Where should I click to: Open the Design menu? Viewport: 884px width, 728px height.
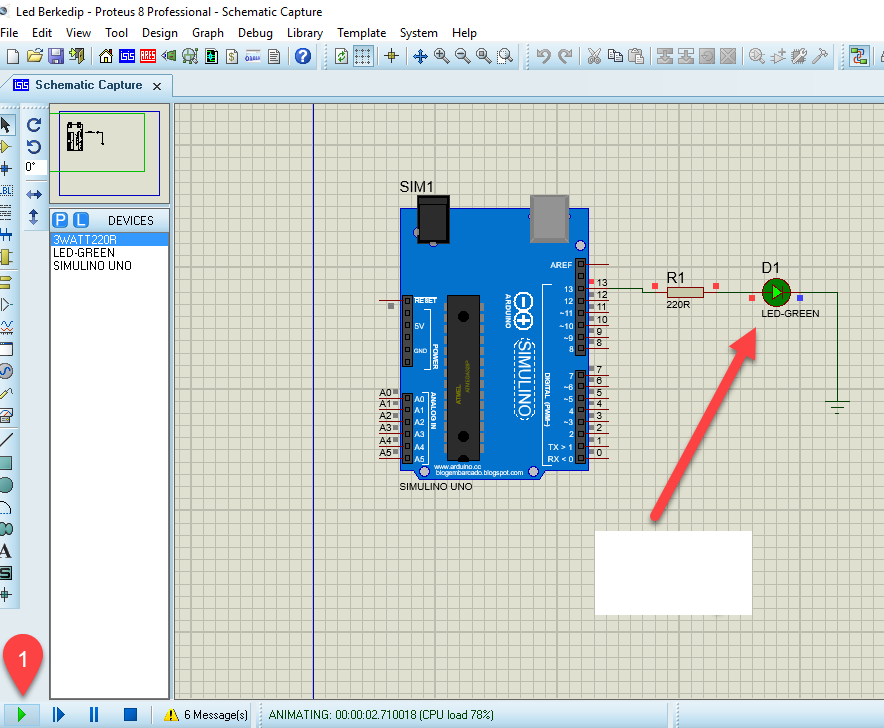pos(160,33)
